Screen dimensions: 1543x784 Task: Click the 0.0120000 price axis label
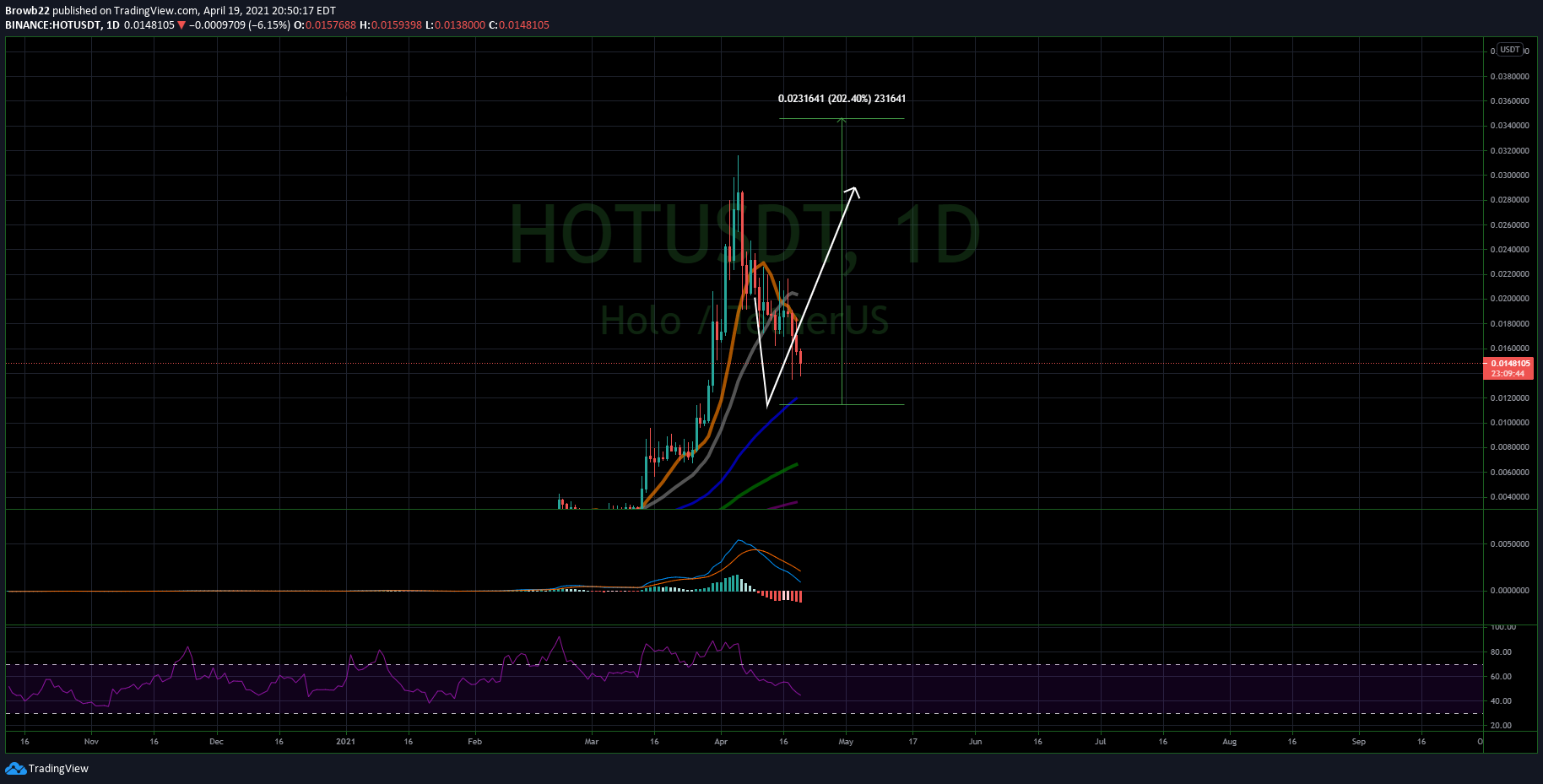pyautogui.click(x=1509, y=398)
